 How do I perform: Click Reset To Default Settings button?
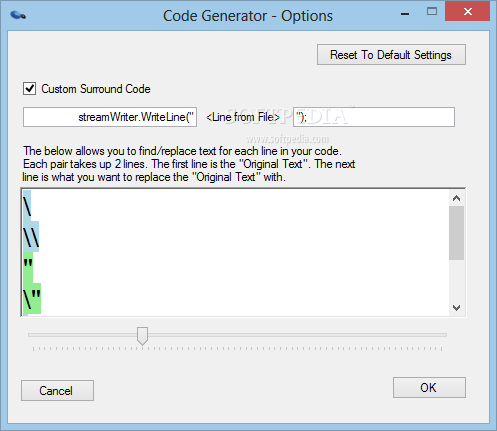pos(391,55)
